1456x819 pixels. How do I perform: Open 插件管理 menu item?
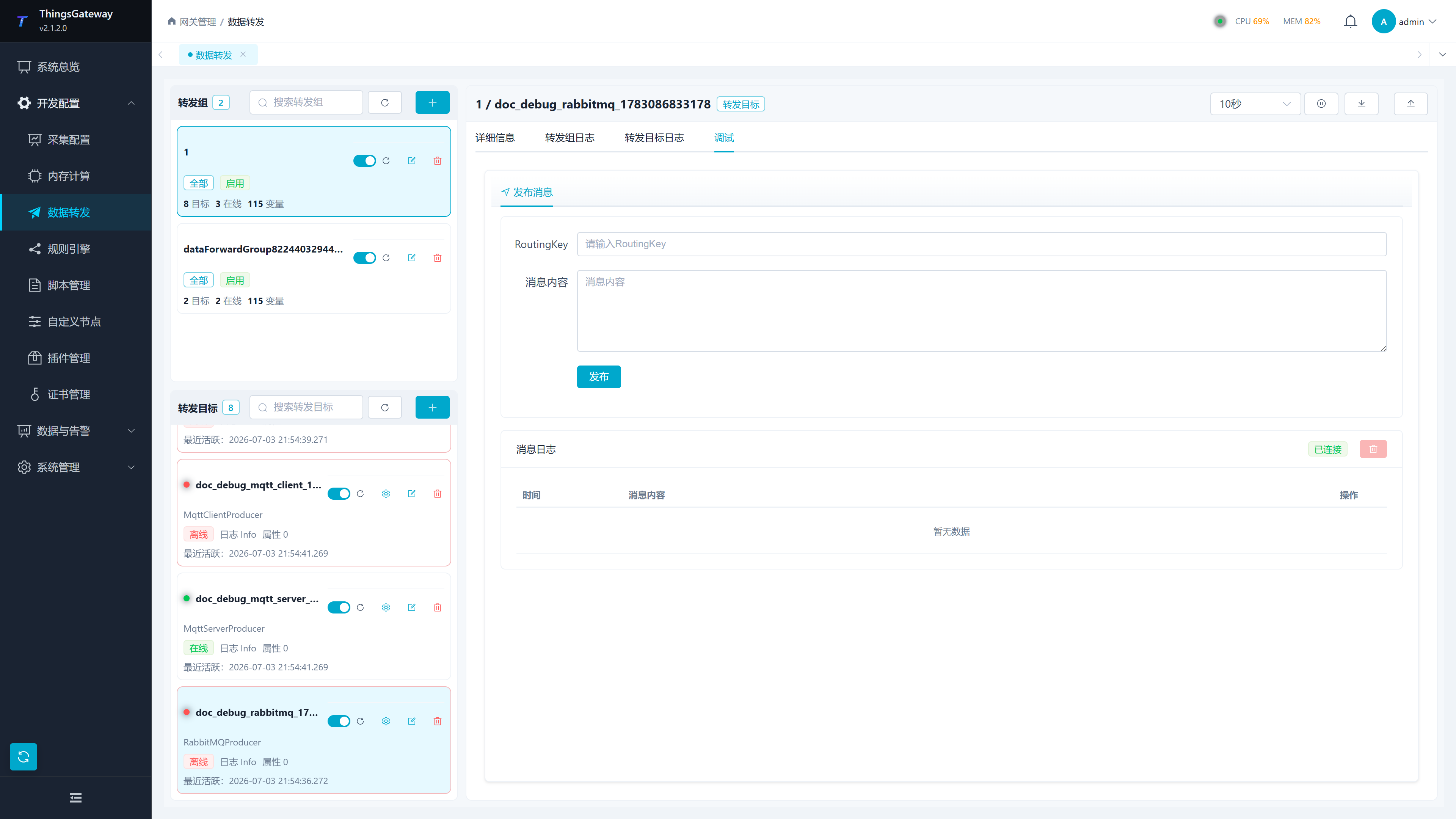coord(76,358)
